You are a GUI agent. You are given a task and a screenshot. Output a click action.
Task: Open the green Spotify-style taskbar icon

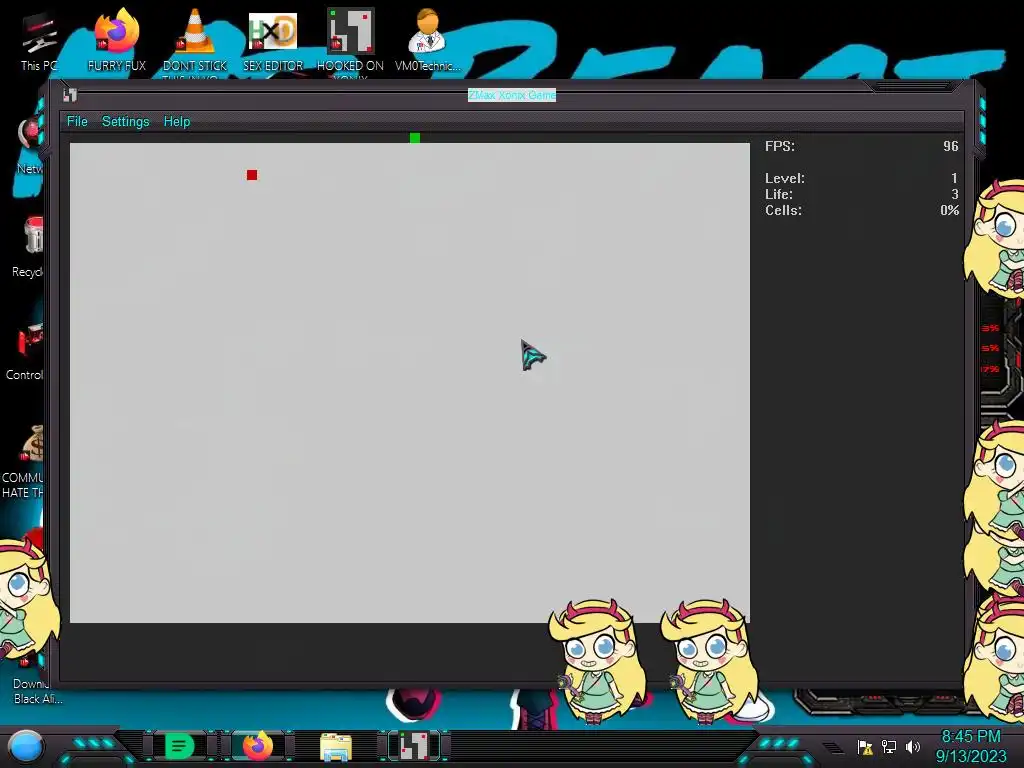[x=179, y=746]
